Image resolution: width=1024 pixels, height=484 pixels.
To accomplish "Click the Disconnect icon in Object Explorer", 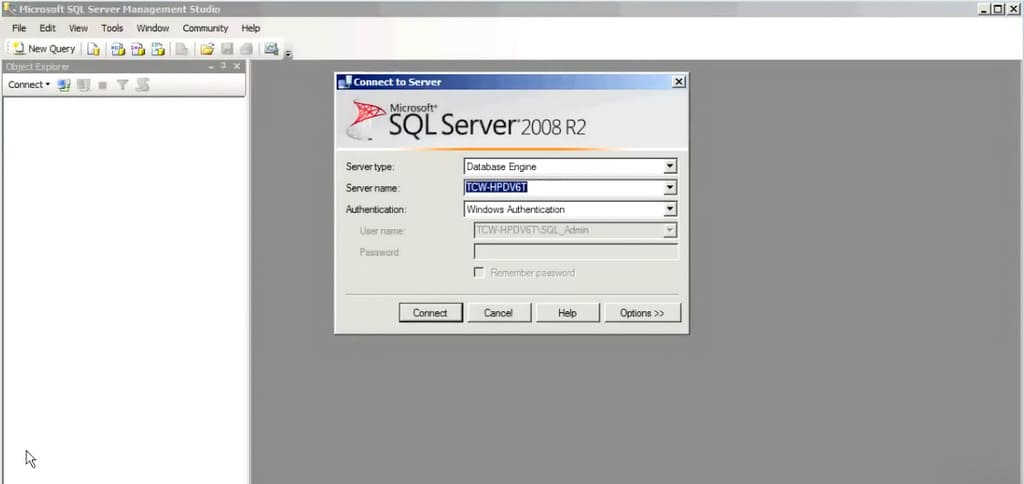I will pos(83,85).
